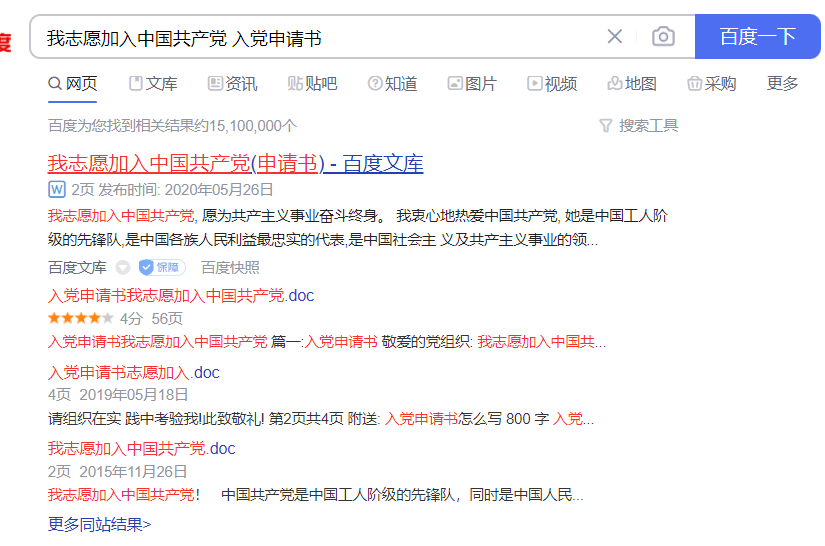Open result 我志愿加入中国共产党(申请书) - 百度文库
The height and width of the screenshot is (546, 825).
click(x=235, y=164)
